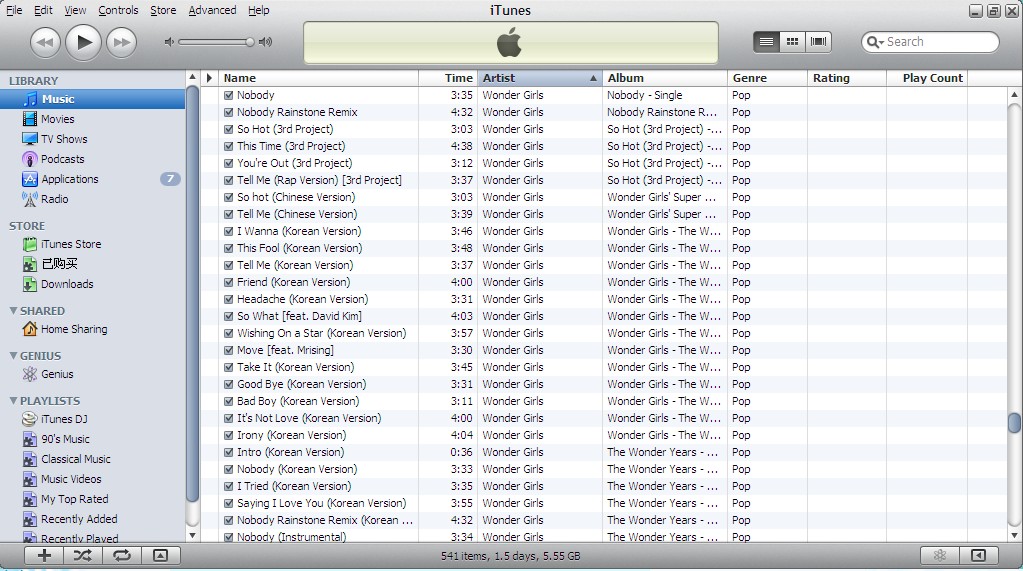This screenshot has height=571, width=1023.
Task: Collapse the Genius sidebar section
Action: pos(13,356)
